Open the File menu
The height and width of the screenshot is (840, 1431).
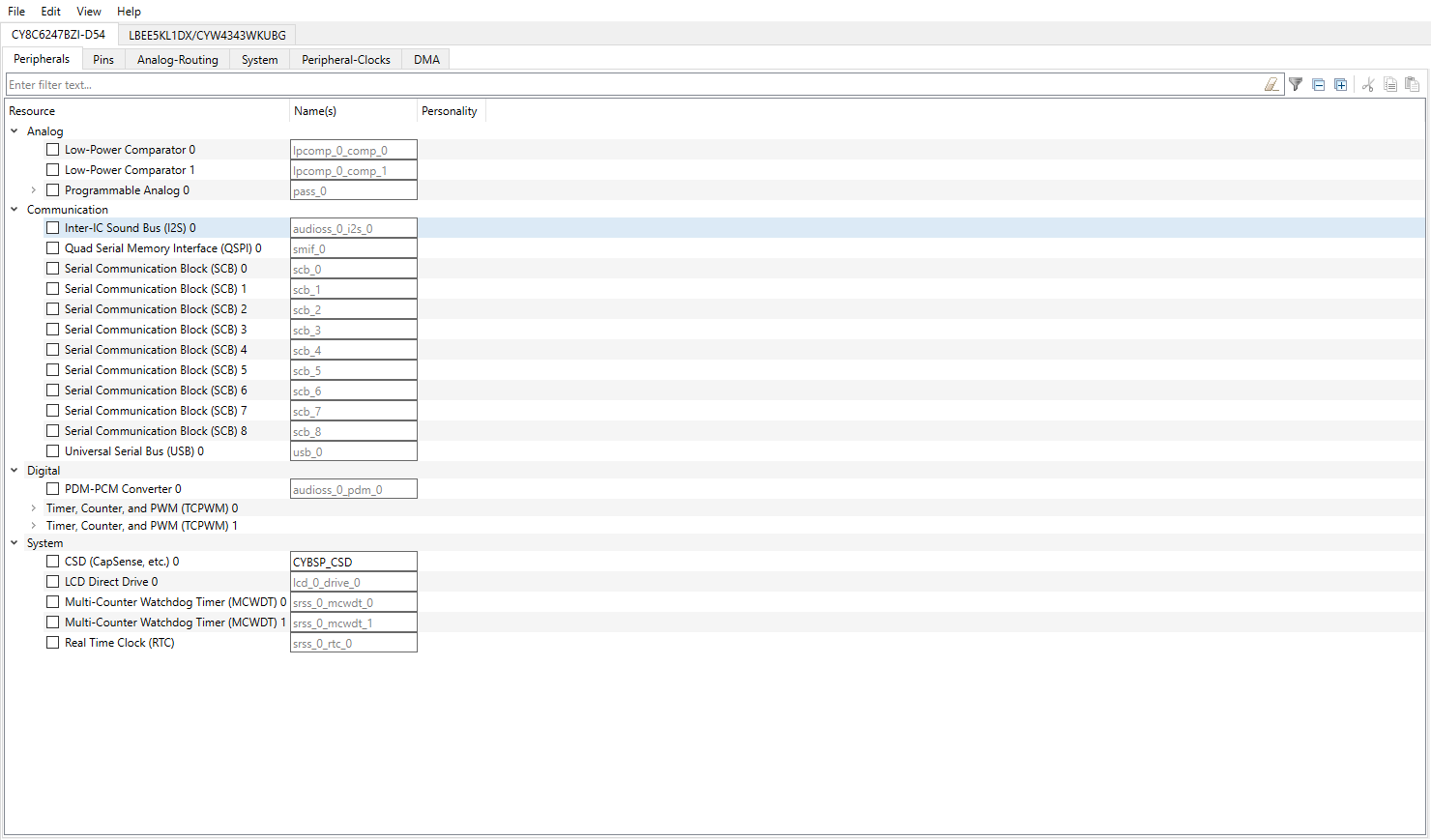[16, 12]
